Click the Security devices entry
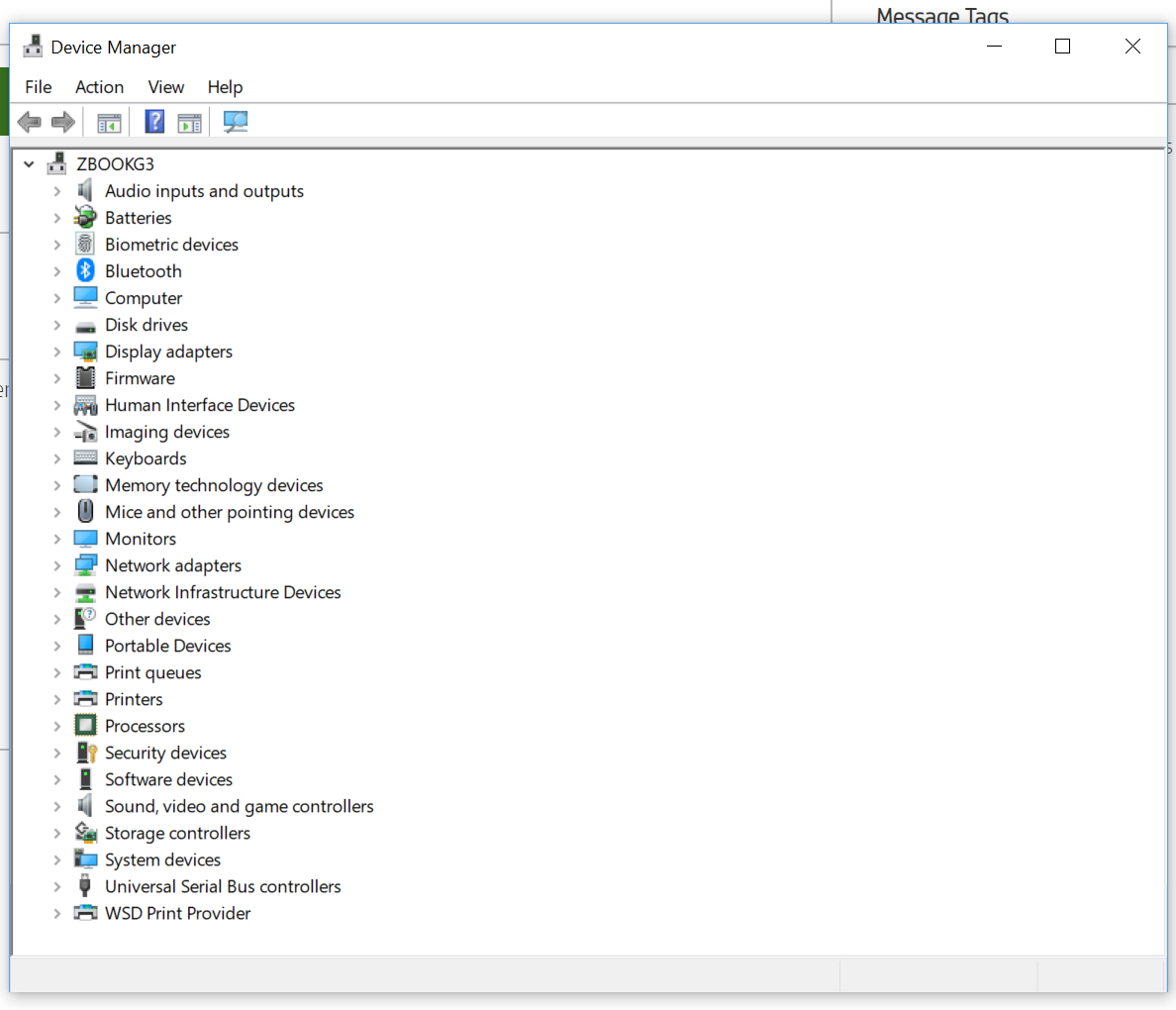 [x=164, y=752]
